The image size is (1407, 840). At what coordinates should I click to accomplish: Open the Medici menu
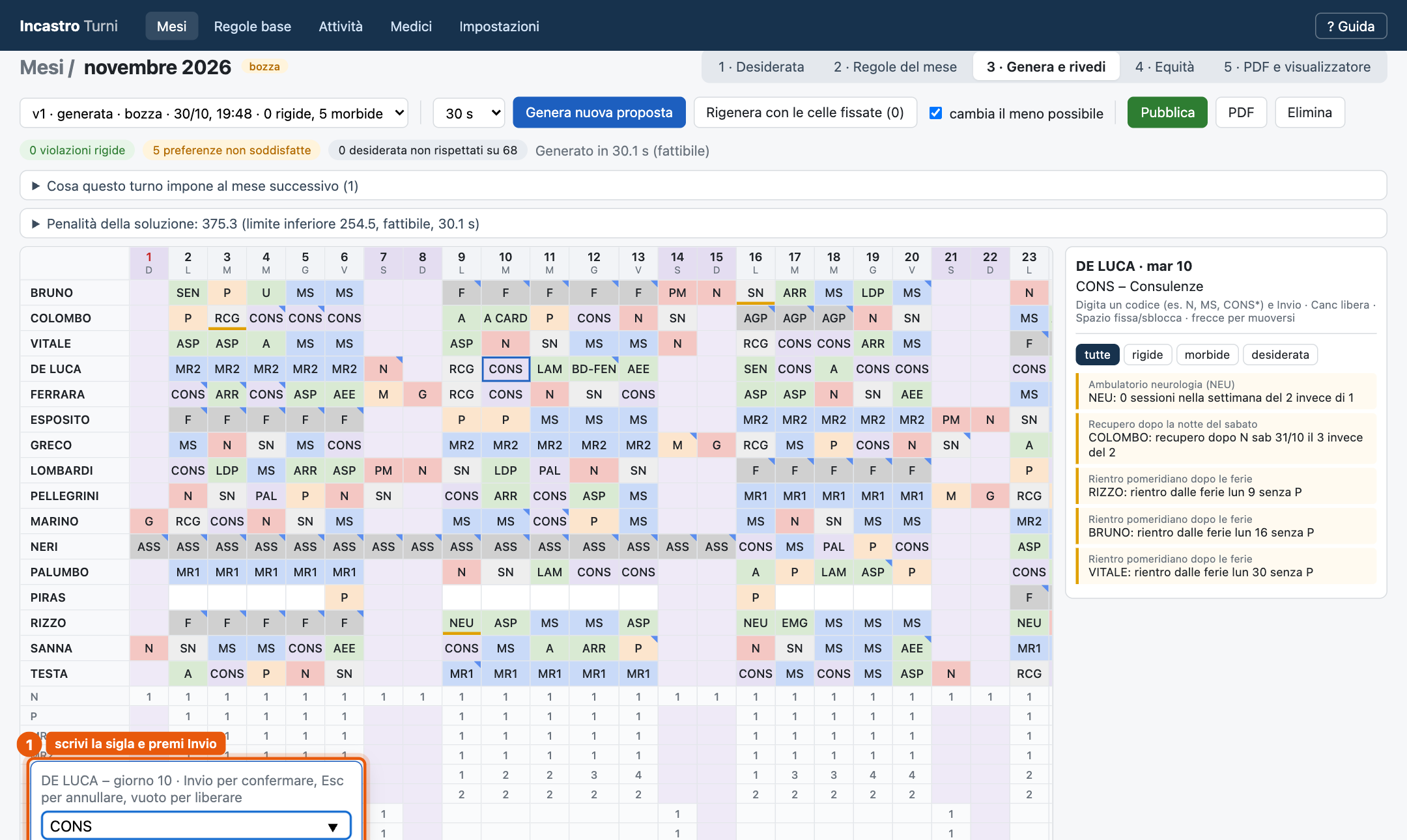[410, 26]
